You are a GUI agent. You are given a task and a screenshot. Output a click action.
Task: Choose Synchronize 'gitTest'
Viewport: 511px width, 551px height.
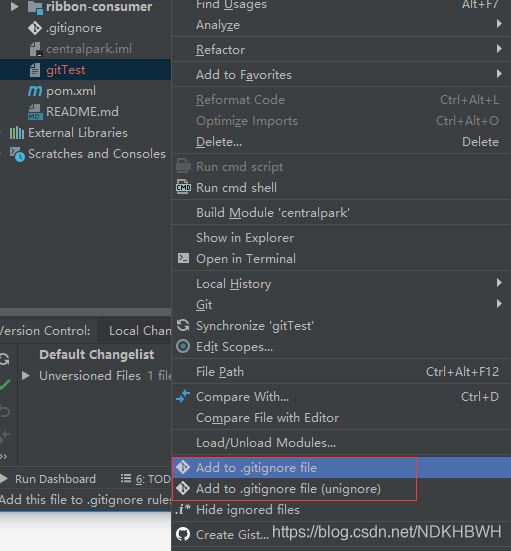[341, 326]
